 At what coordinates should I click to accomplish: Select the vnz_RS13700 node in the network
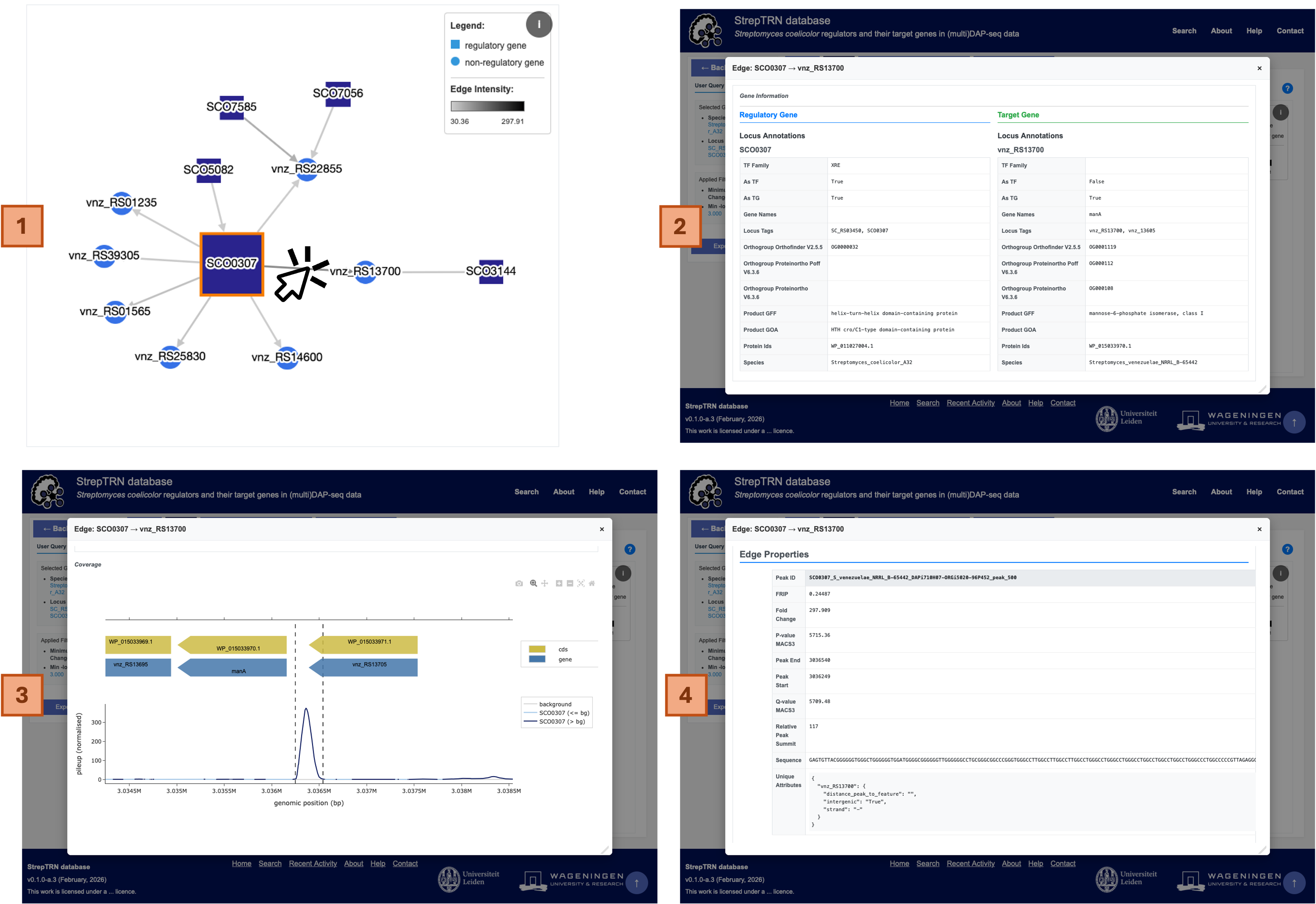(x=365, y=272)
